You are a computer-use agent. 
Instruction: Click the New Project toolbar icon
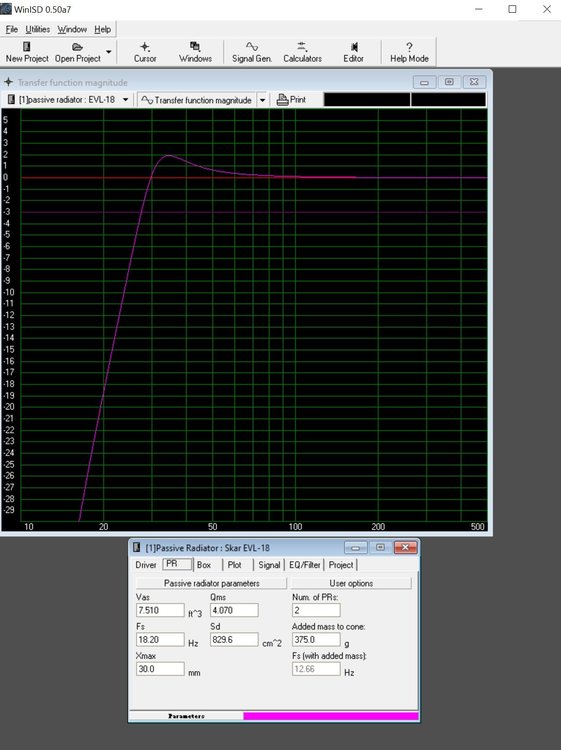pyautogui.click(x=27, y=52)
